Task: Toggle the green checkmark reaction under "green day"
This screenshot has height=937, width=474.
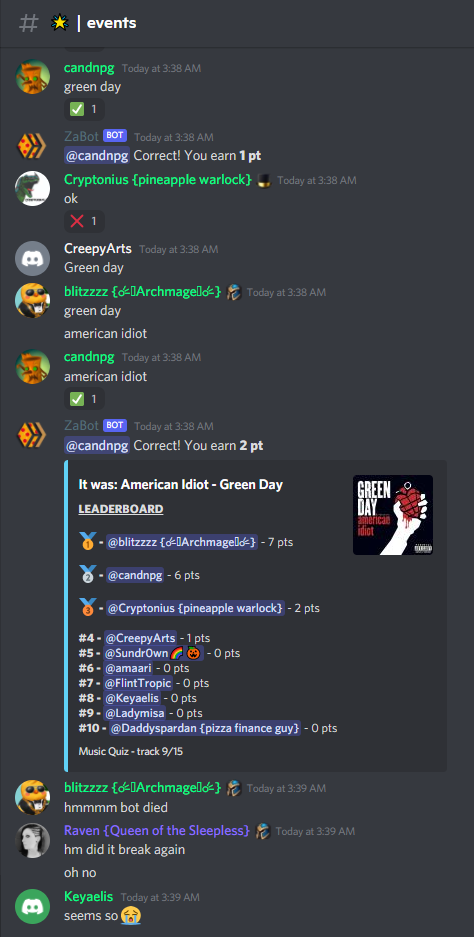Action: click(x=84, y=109)
